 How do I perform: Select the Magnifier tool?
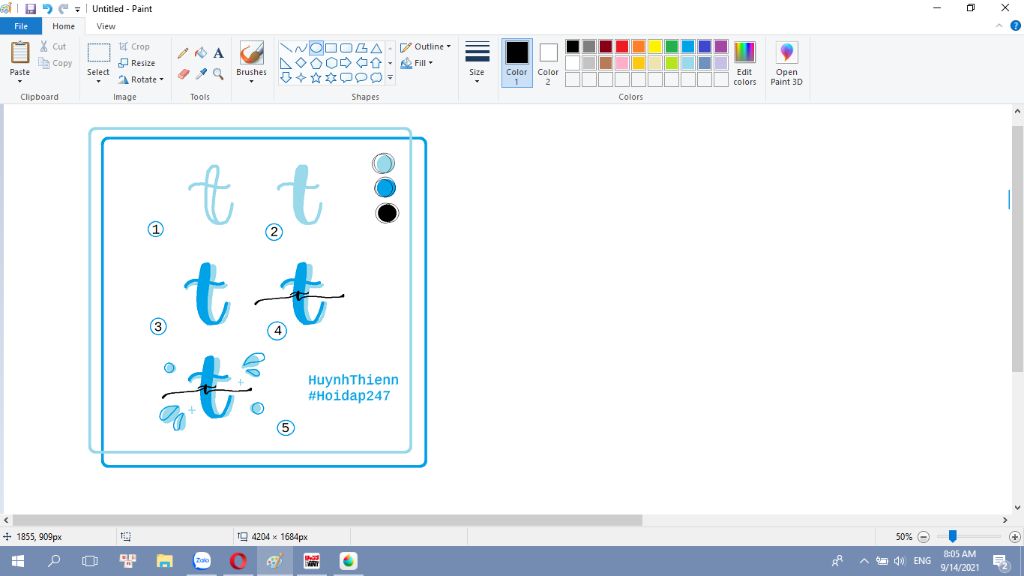pos(218,74)
